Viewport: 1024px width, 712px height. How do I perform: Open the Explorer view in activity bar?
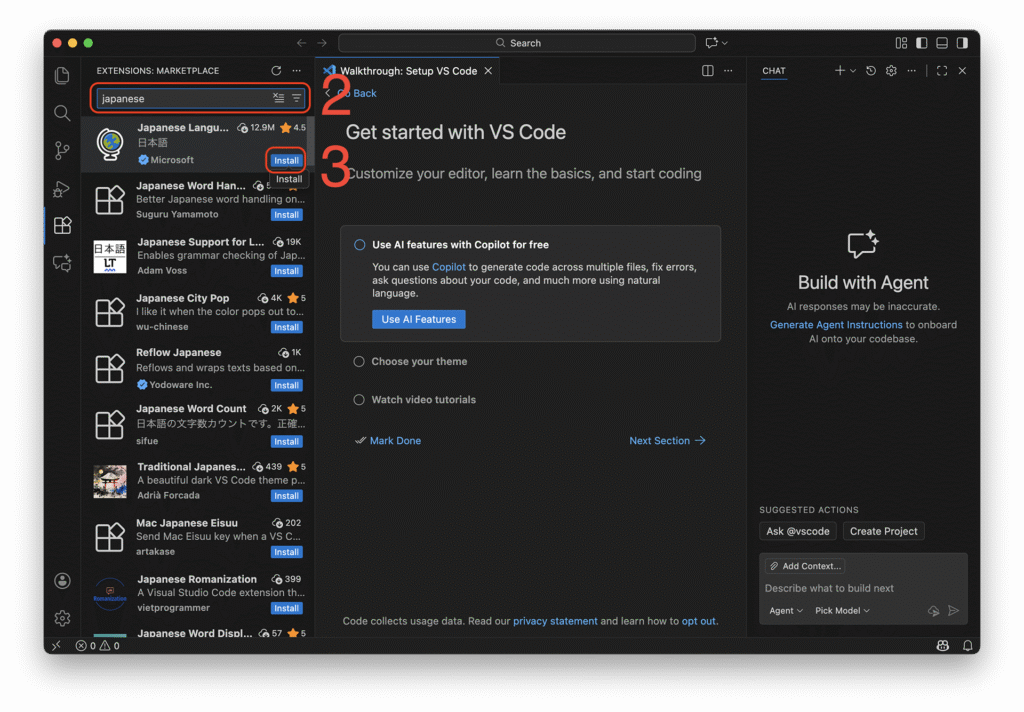tap(62, 76)
